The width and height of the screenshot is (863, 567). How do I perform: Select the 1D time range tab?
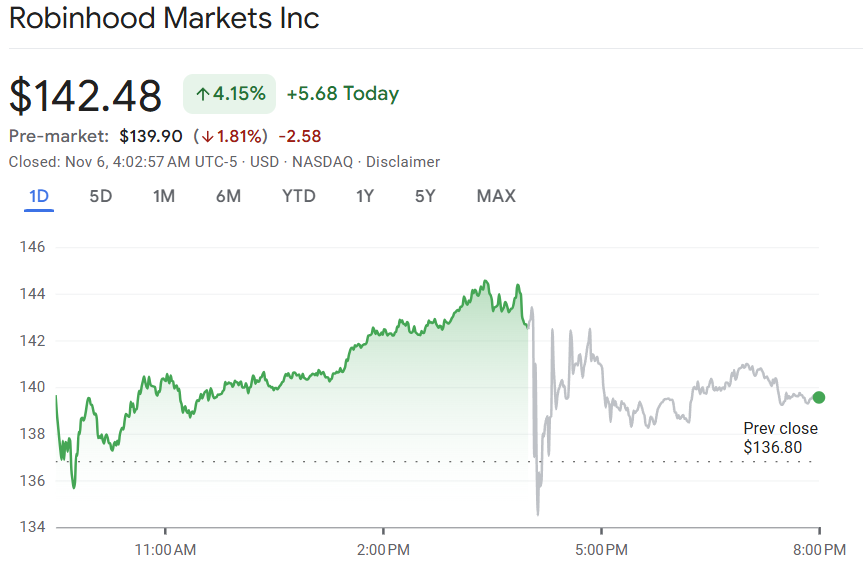[x=39, y=196]
